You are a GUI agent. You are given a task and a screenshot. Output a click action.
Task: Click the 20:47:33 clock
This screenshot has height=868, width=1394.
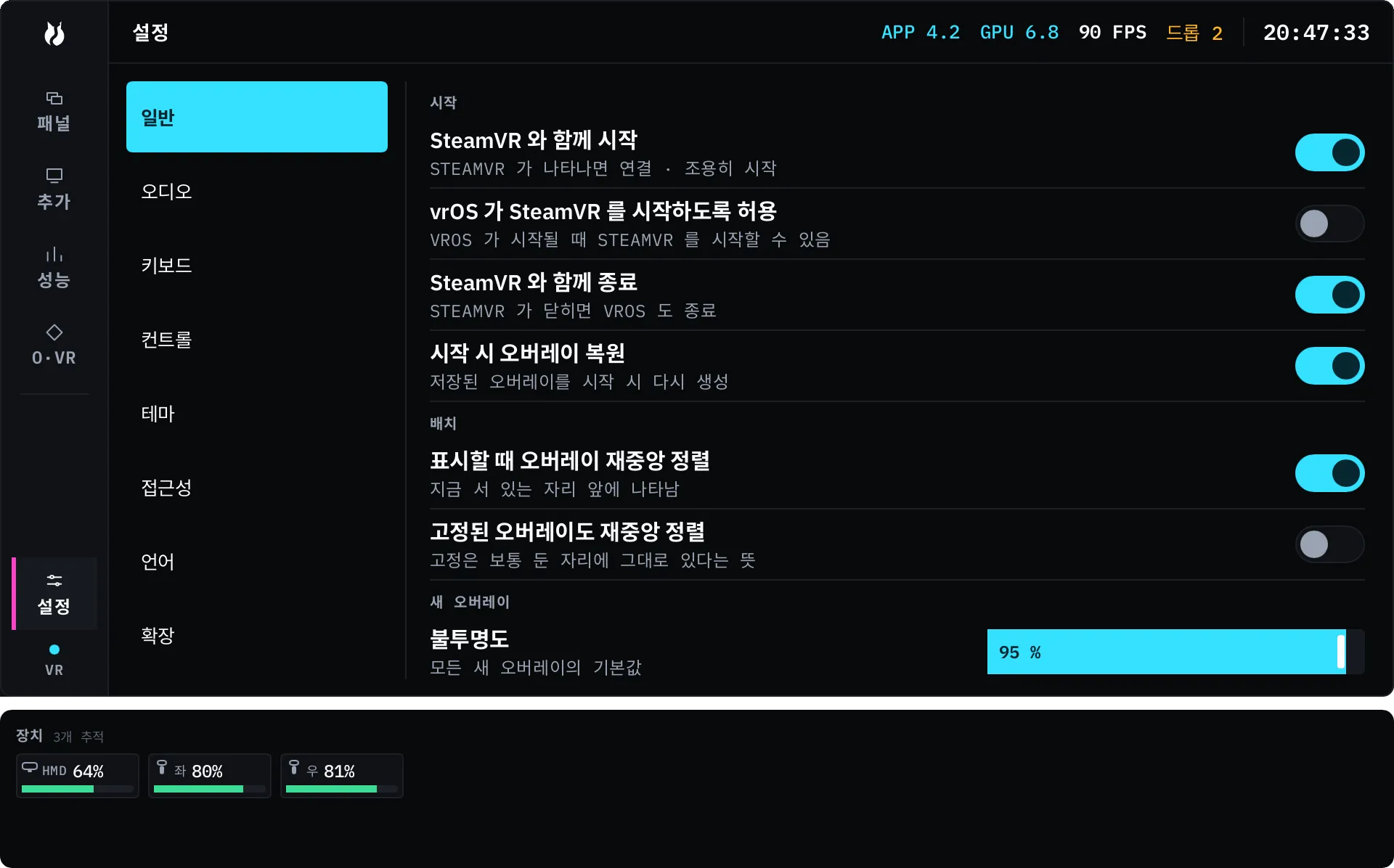(1316, 33)
